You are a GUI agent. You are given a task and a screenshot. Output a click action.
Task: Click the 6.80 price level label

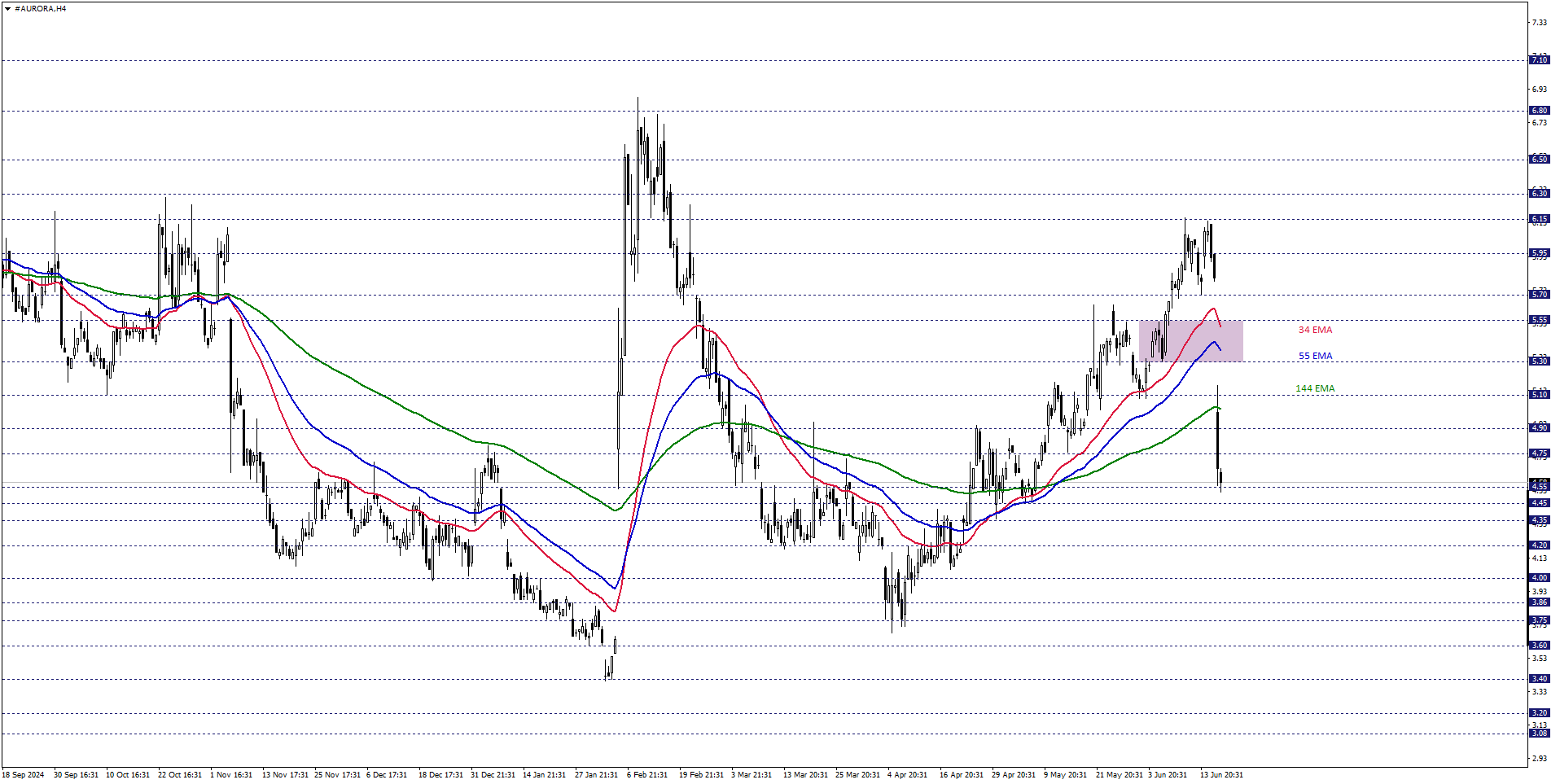(1539, 111)
